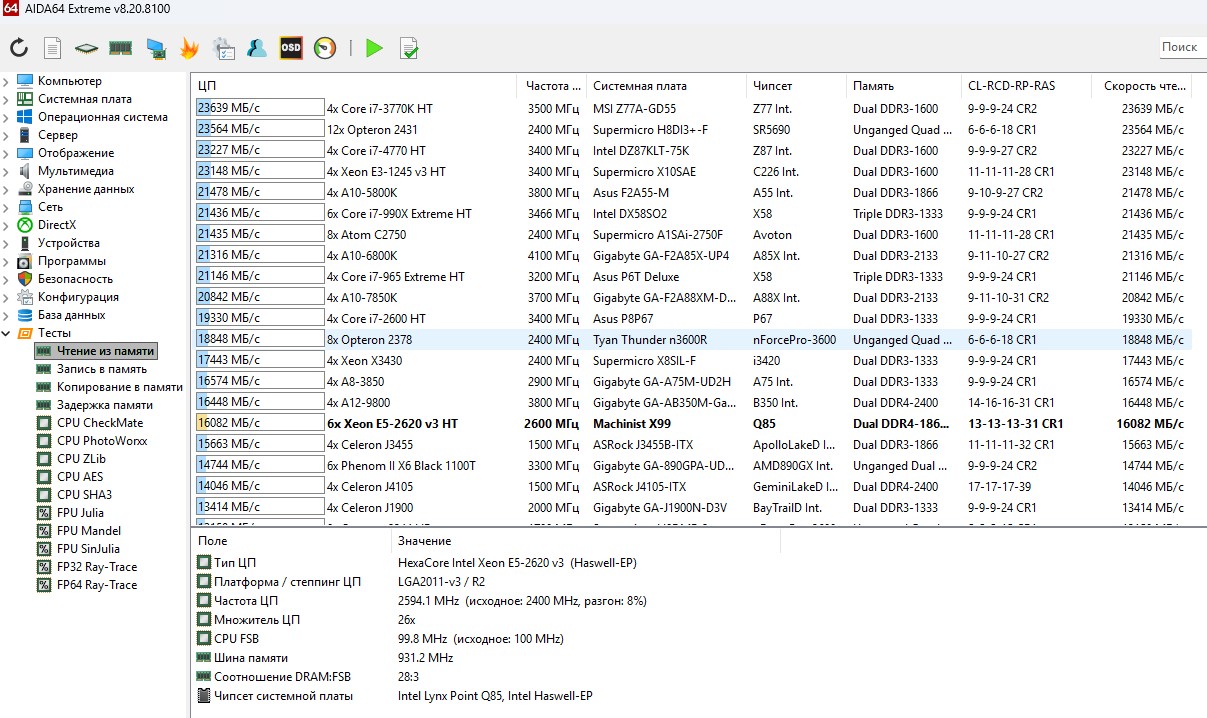Focus the Поиск search field
The width and height of the screenshot is (1207, 718).
pyautogui.click(x=1182, y=47)
